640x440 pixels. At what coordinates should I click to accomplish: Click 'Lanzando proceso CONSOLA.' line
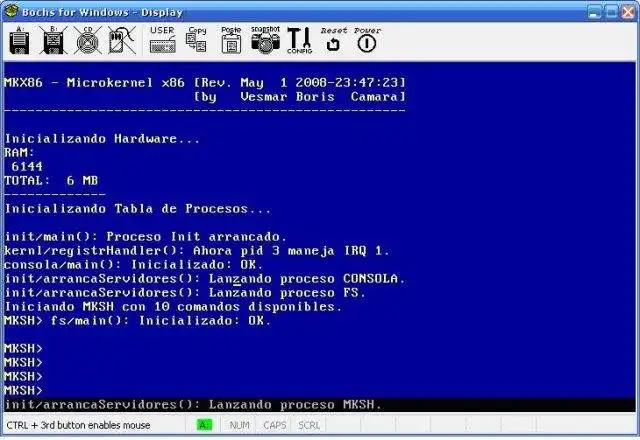click(x=205, y=279)
